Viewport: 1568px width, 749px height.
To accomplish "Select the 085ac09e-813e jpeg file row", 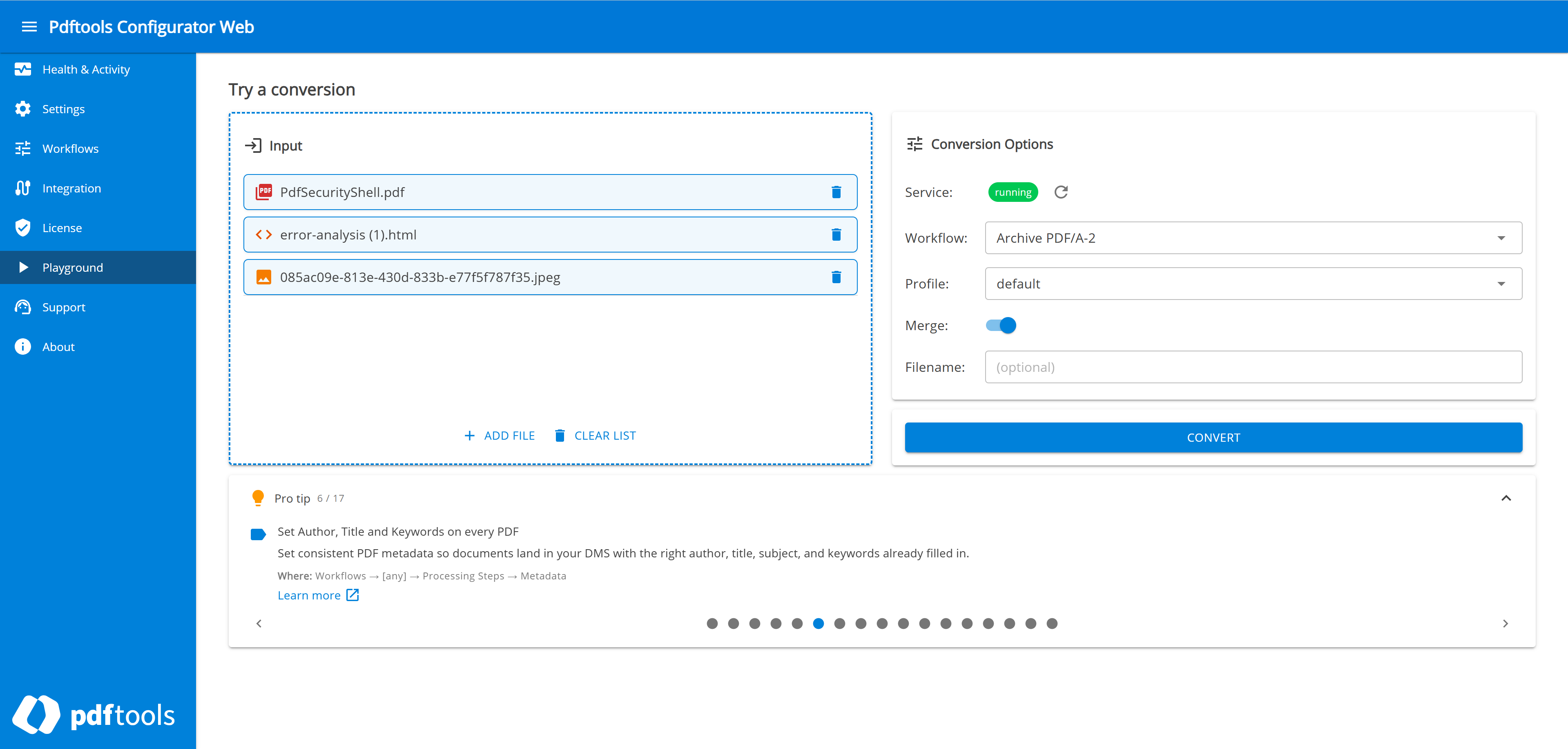I will click(550, 278).
